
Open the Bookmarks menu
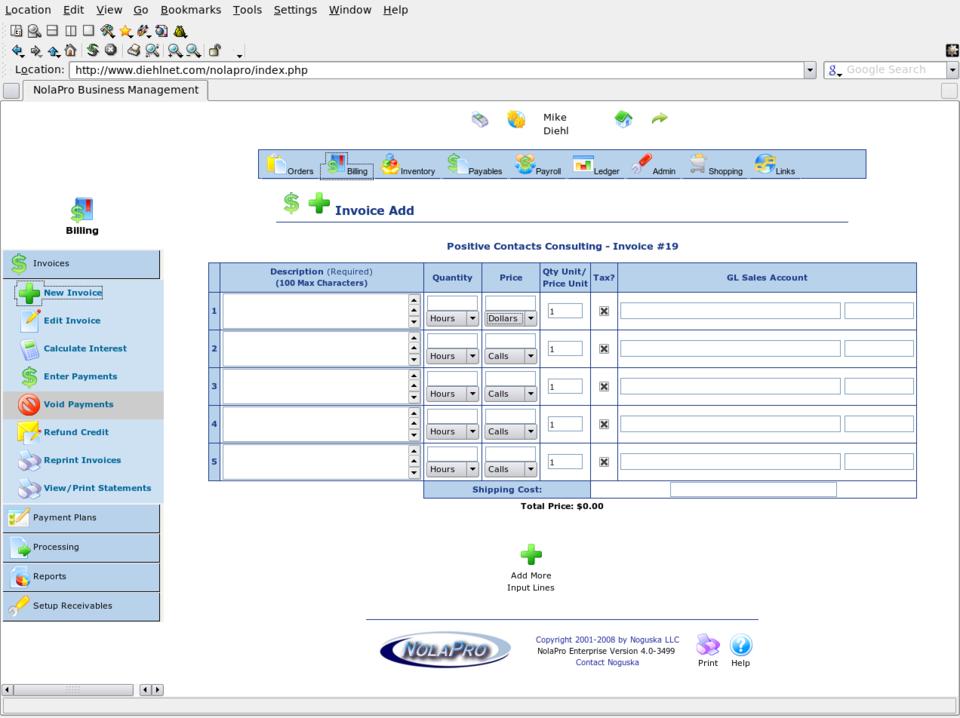pyautogui.click(x=190, y=10)
